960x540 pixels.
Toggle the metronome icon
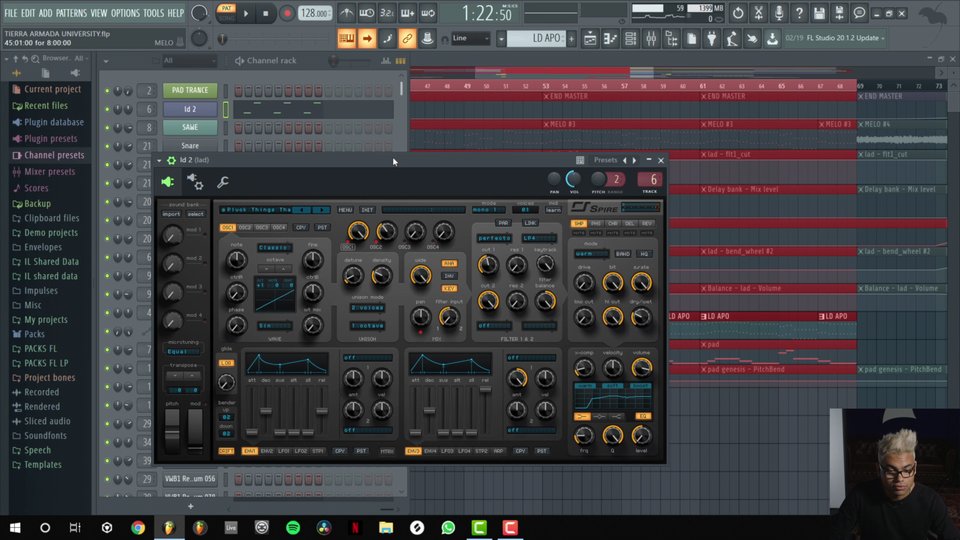[x=347, y=13]
